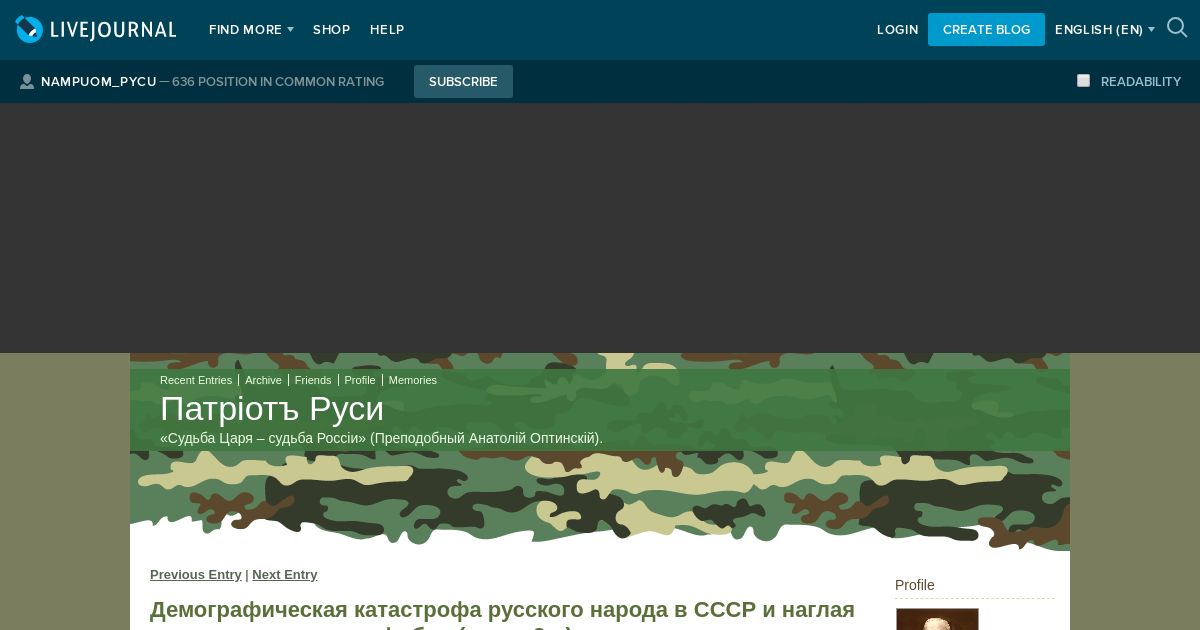Open the Shop menu item

[x=331, y=30]
